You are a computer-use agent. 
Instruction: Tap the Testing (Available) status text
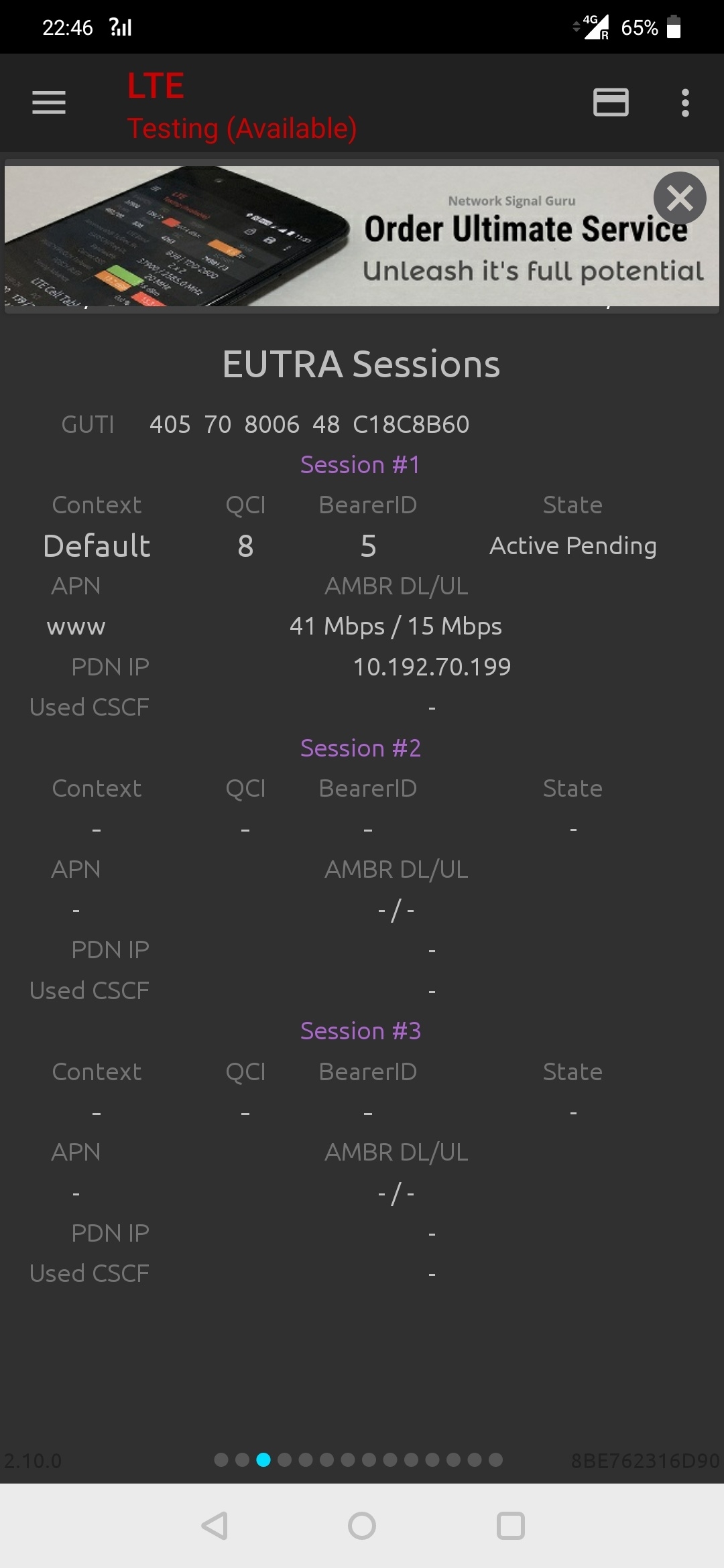(x=241, y=128)
